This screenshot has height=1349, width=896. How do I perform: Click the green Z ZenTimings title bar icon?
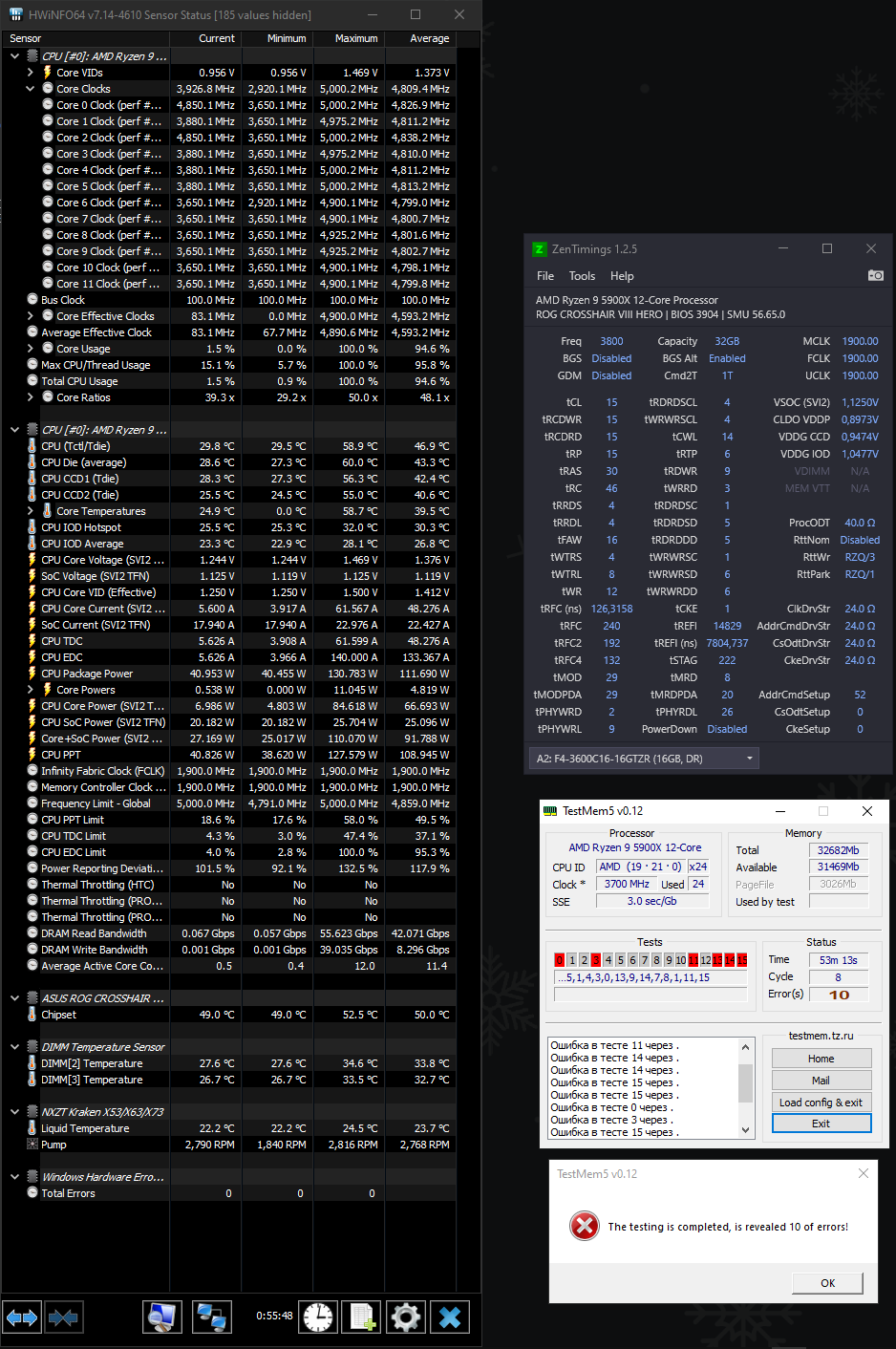pyautogui.click(x=539, y=249)
